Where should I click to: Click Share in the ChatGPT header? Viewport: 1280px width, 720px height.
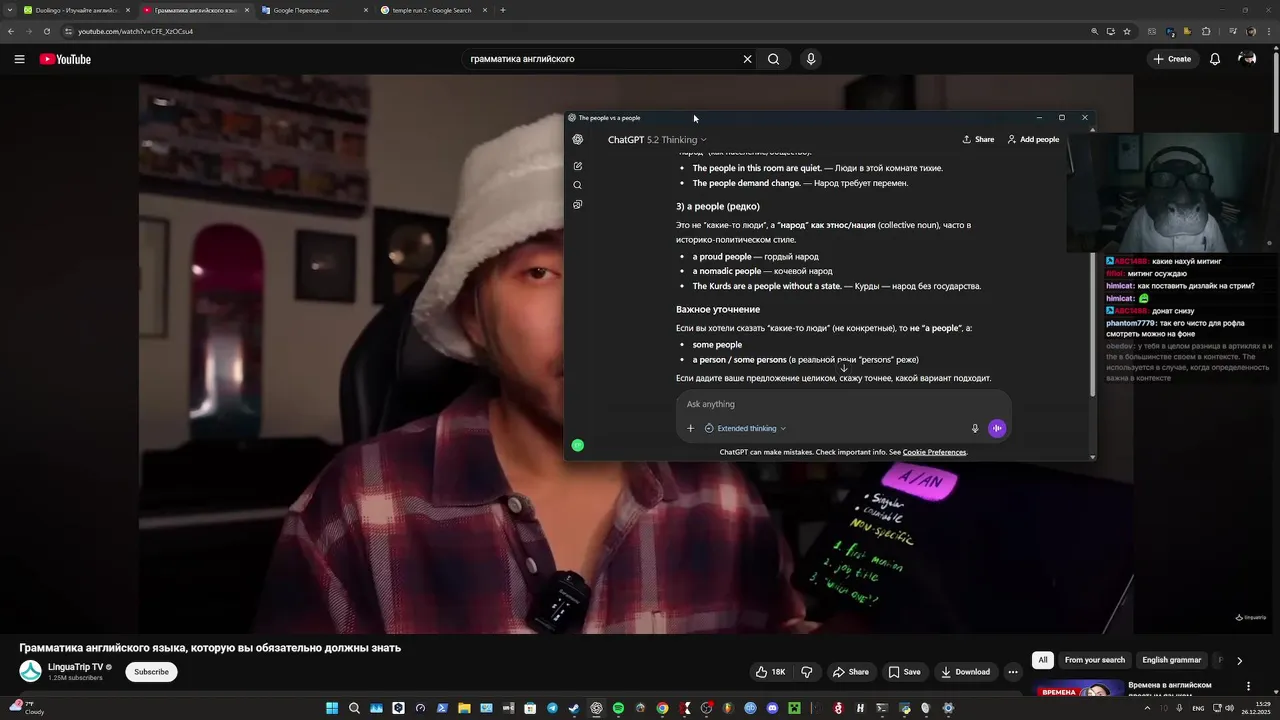(x=978, y=140)
